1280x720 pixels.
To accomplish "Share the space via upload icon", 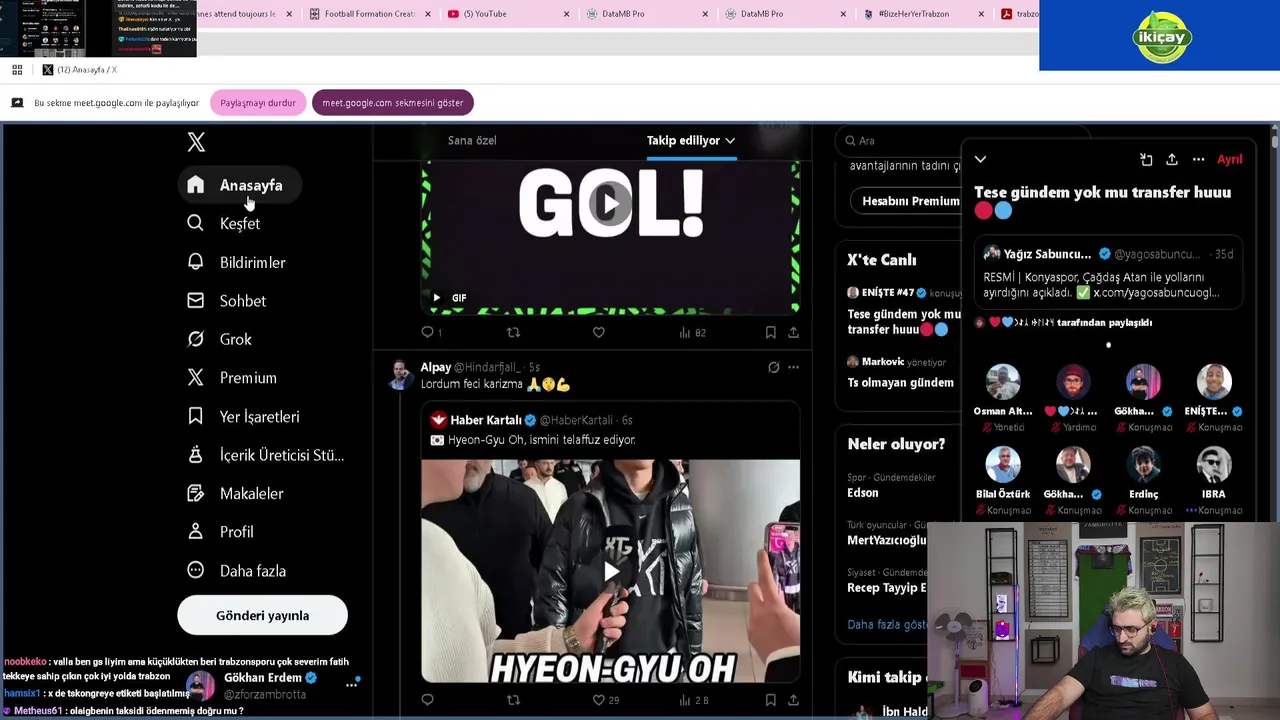I will [x=1172, y=159].
